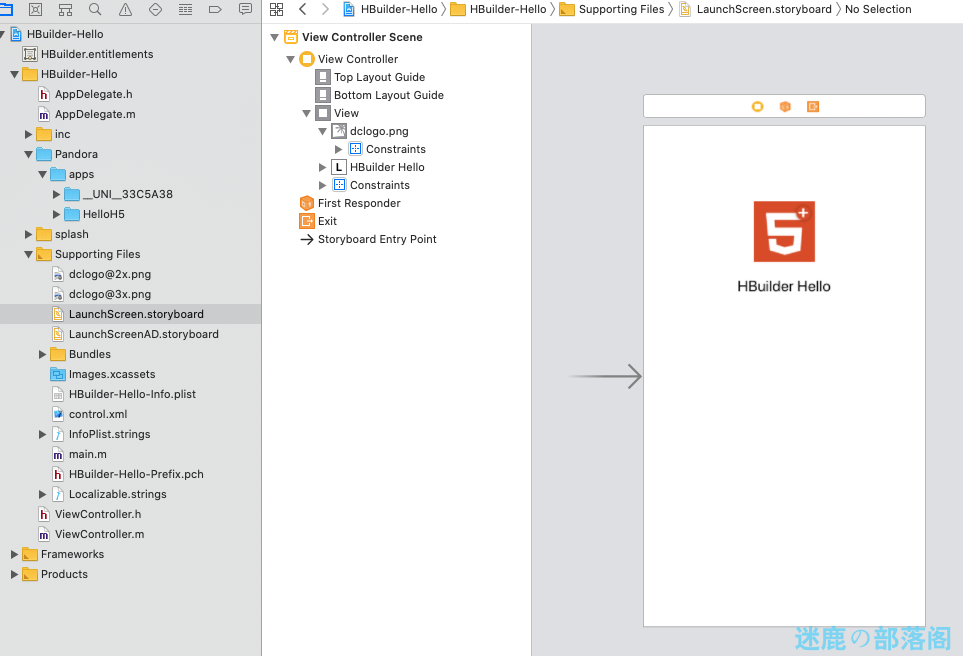Click the Exit dock icon on canvas

coord(813,106)
